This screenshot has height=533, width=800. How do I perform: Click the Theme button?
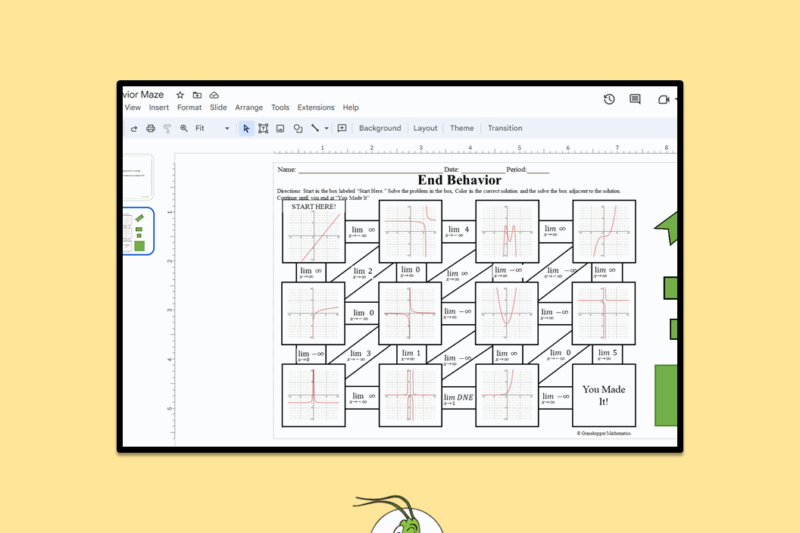coord(462,129)
